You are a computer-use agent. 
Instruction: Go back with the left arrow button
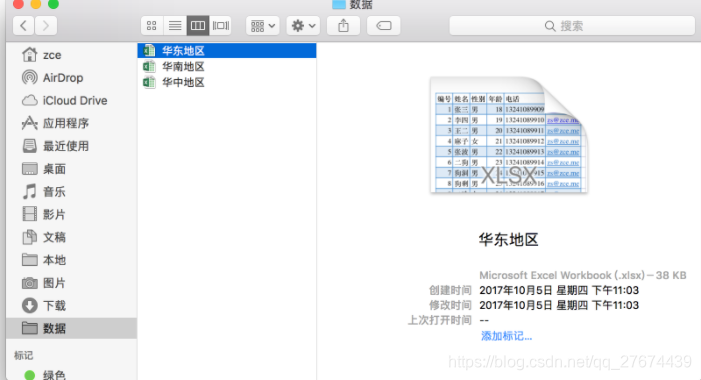[24, 25]
